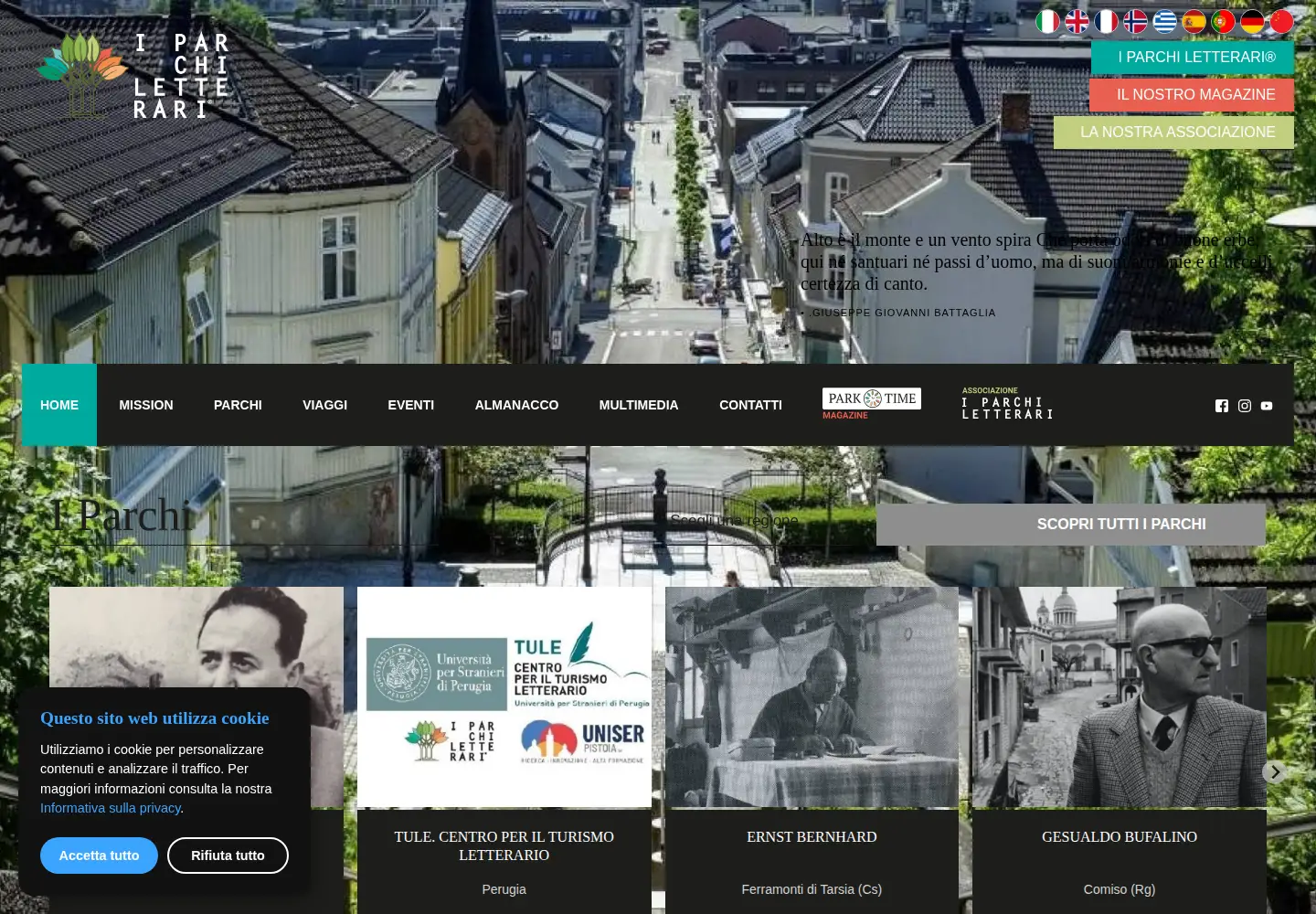
Task: Select the French flag language option
Action: point(1106,21)
